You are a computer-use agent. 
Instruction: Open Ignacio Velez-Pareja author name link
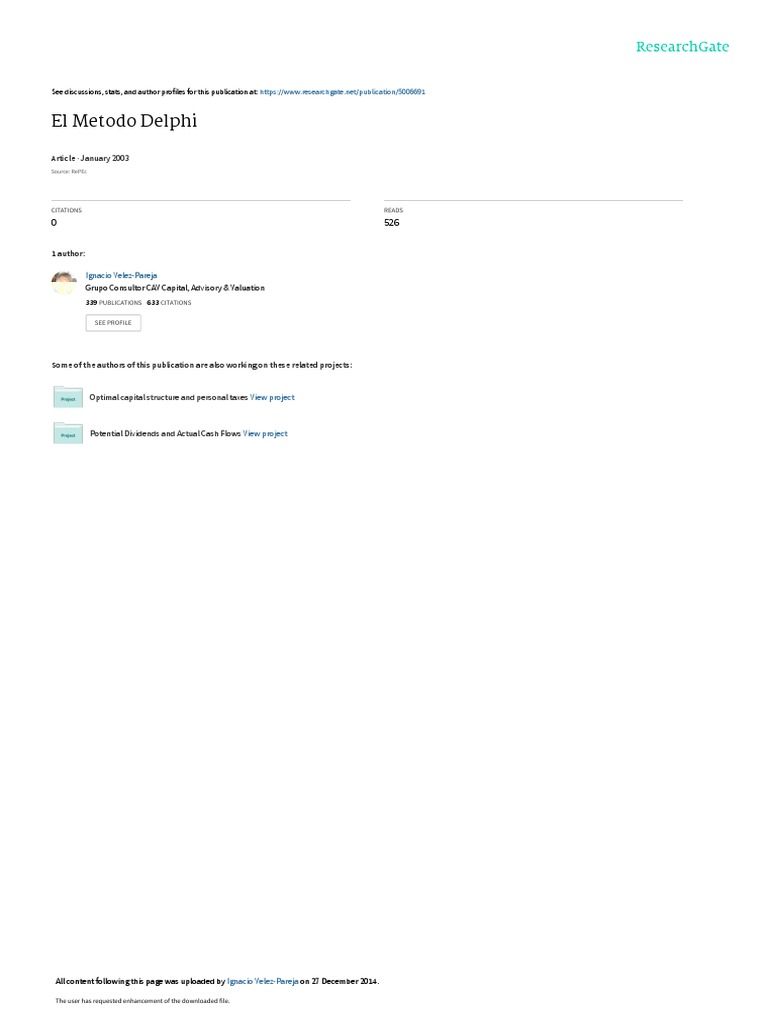click(121, 276)
